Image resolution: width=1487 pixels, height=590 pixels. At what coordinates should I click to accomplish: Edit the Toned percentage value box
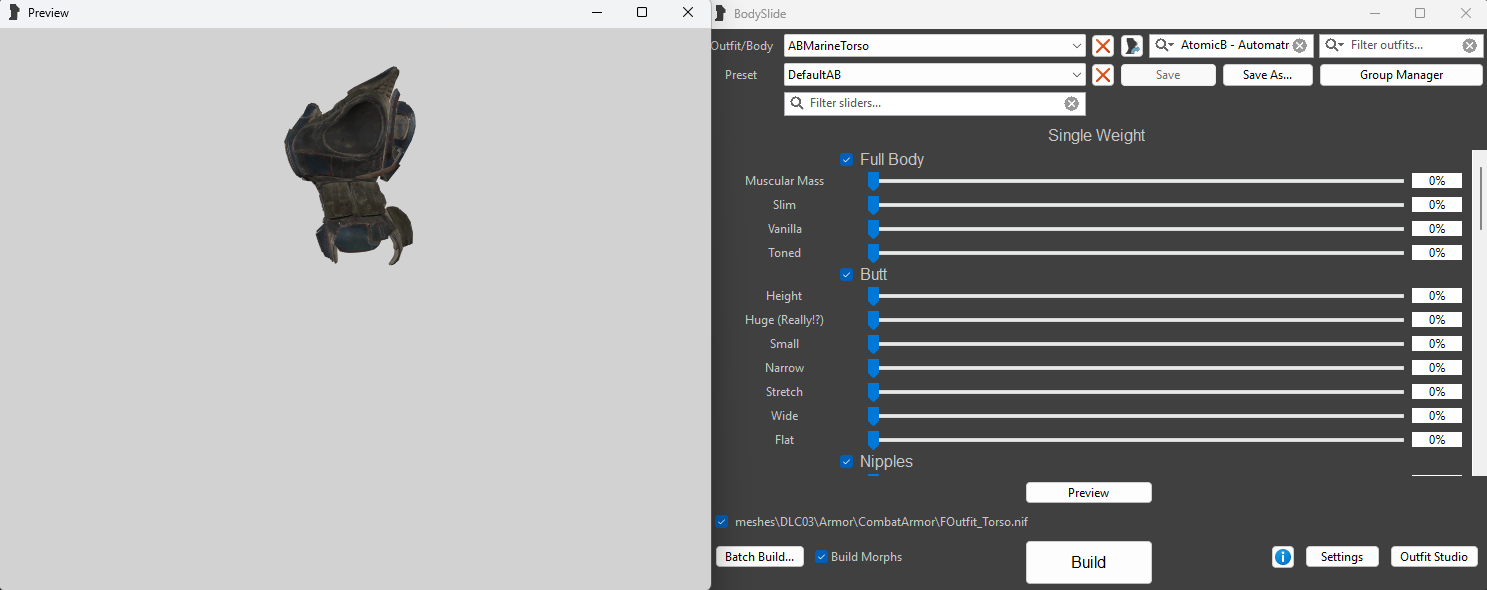point(1436,253)
